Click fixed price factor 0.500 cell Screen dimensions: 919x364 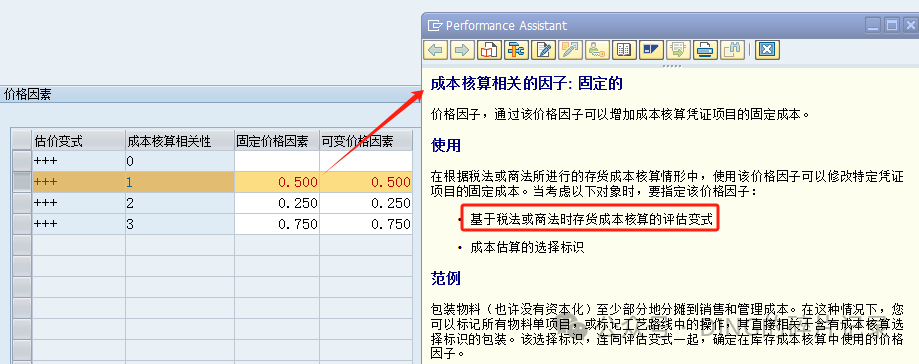point(277,182)
